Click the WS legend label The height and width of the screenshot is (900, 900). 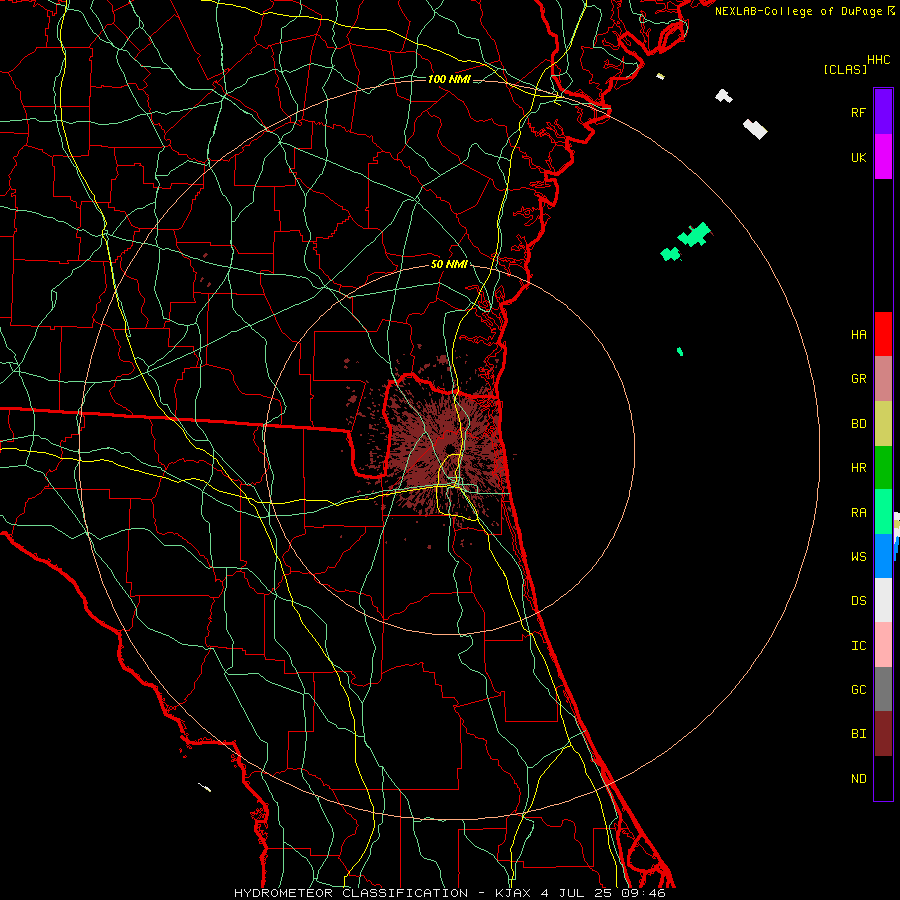pos(858,557)
